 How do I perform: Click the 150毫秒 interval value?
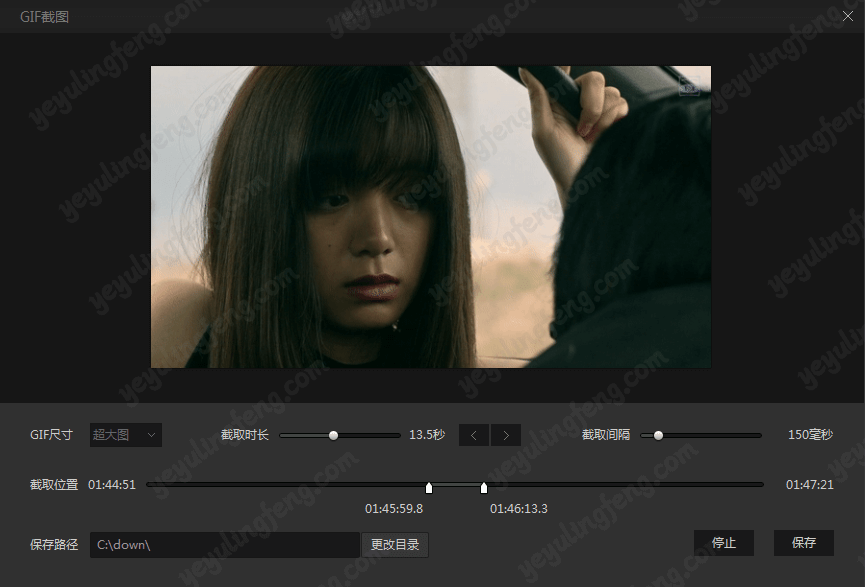[x=810, y=435]
